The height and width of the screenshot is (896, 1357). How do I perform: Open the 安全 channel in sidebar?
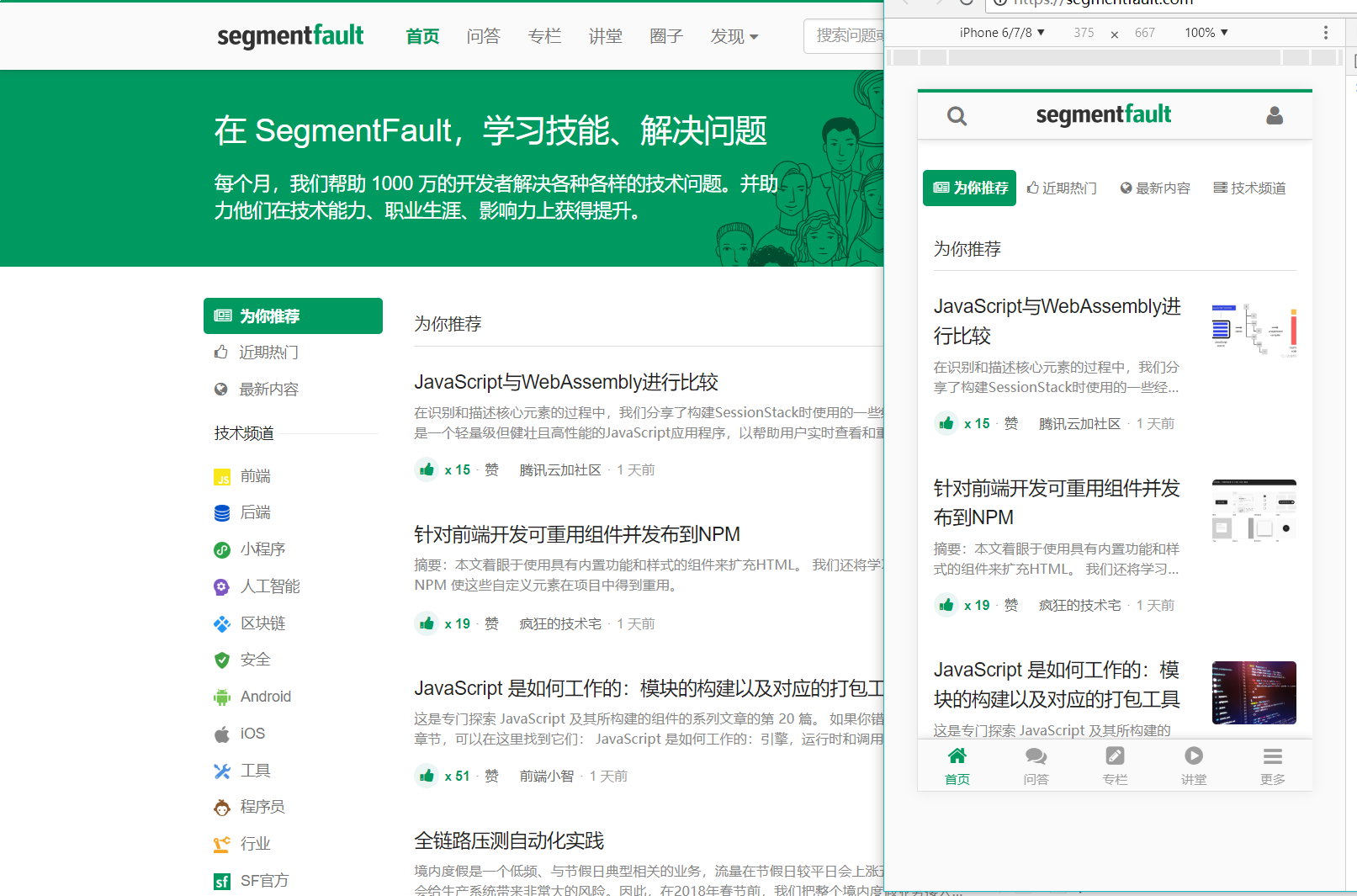click(x=242, y=660)
